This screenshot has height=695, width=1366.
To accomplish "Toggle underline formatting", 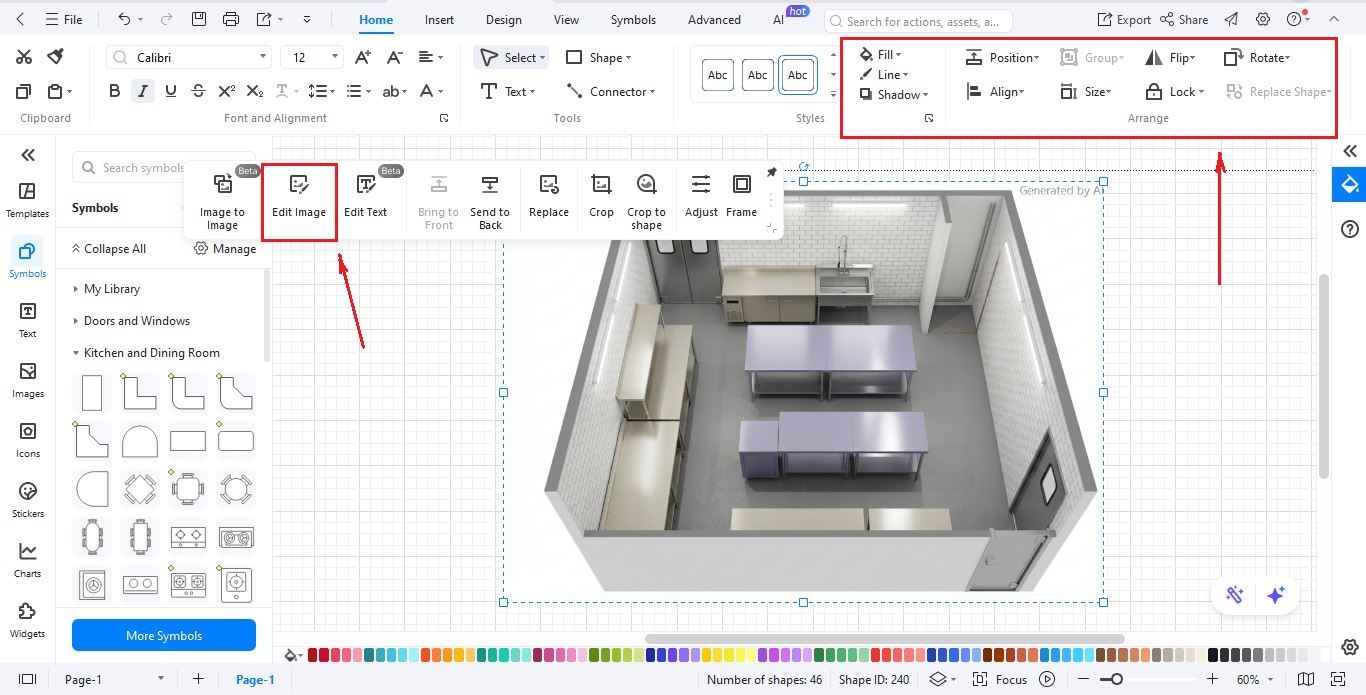I will [170, 90].
